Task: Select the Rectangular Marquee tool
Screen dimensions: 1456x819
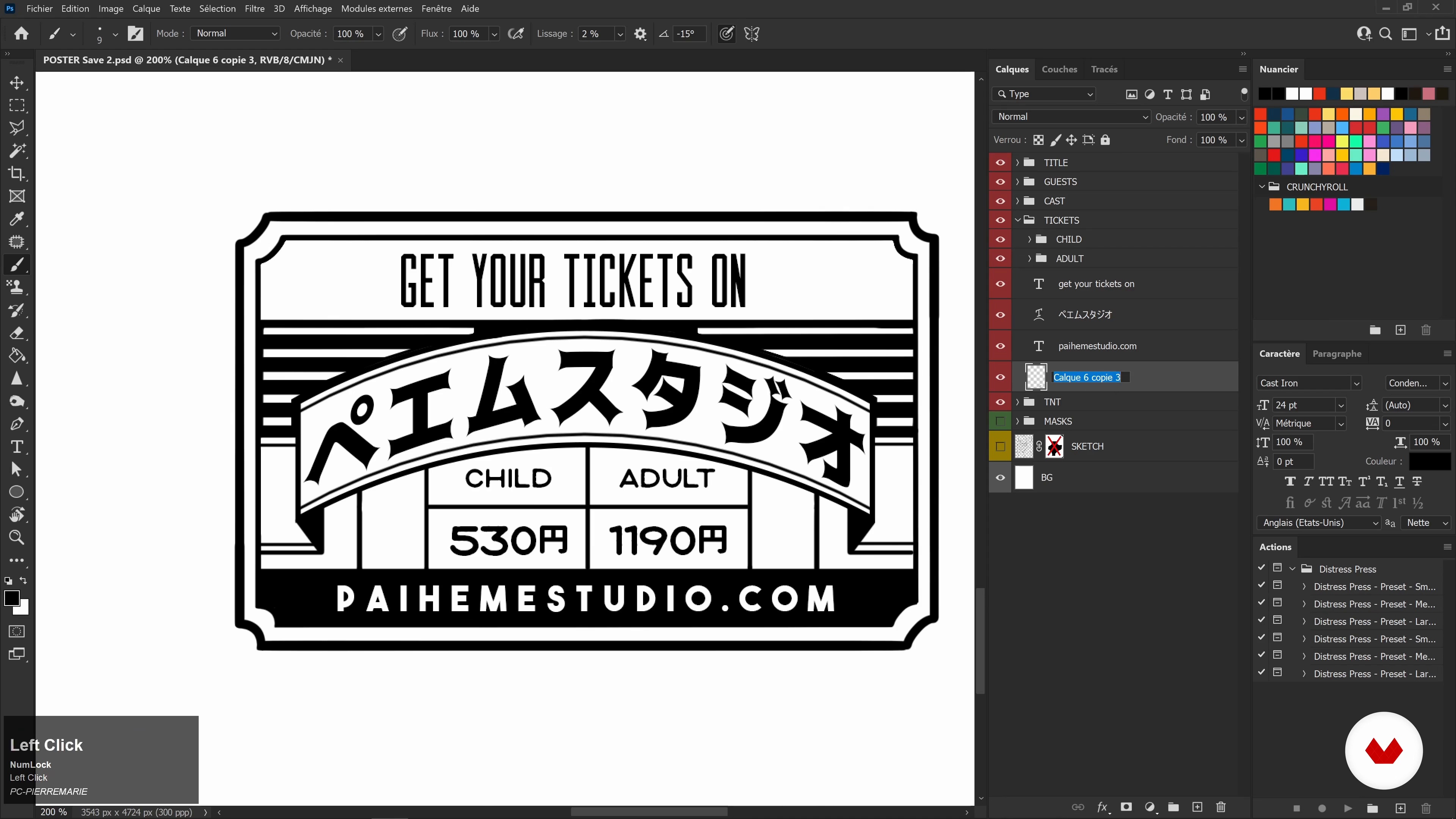Action: pos(17,105)
